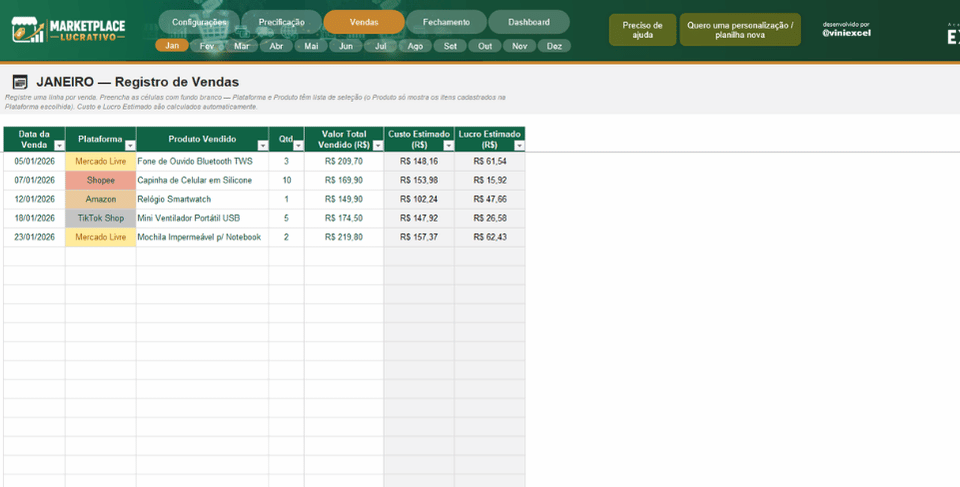The image size is (960, 487).
Task: Open Valor Total Vendido filter dropdown
Action: point(378,146)
